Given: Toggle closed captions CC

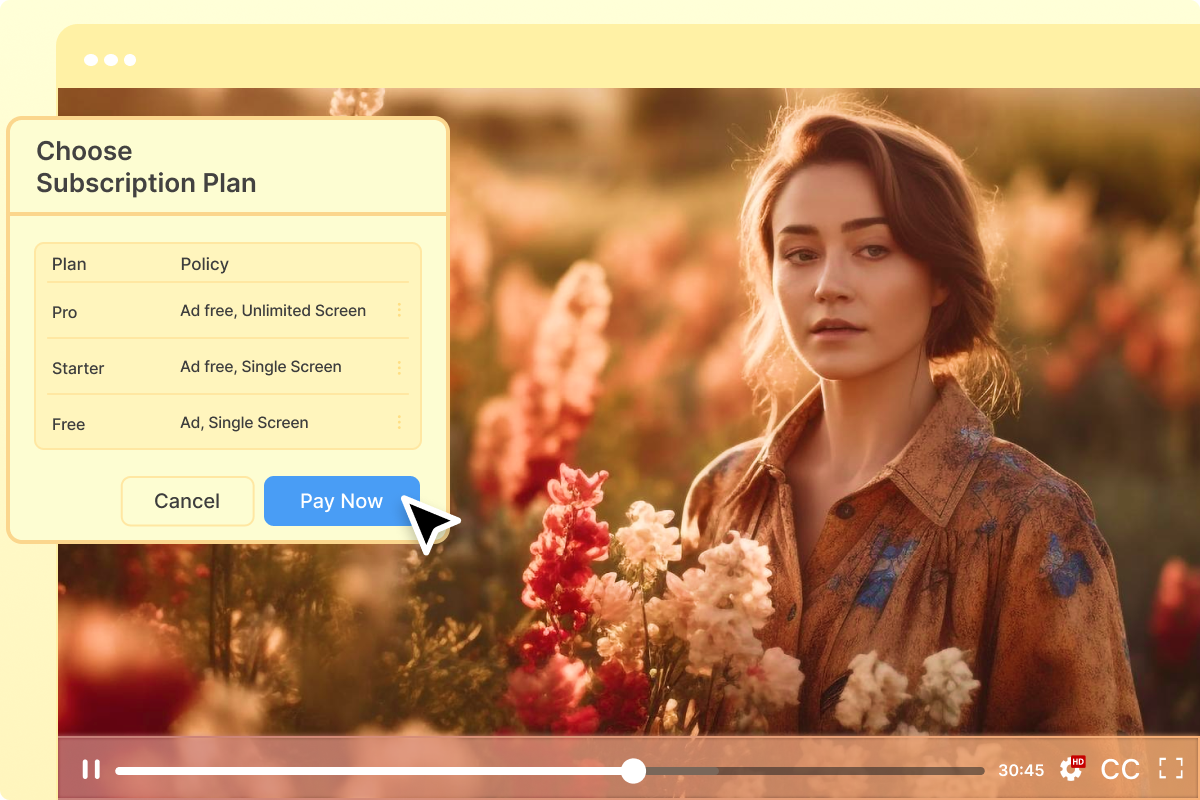Looking at the screenshot, I should coord(1120,769).
